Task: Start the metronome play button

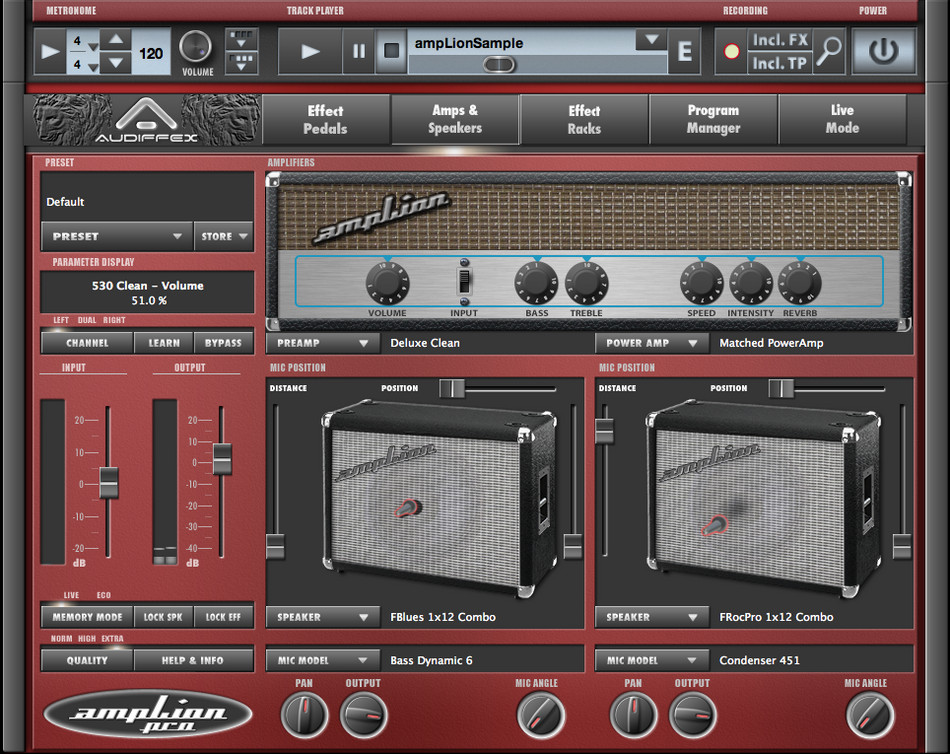Action: click(50, 52)
